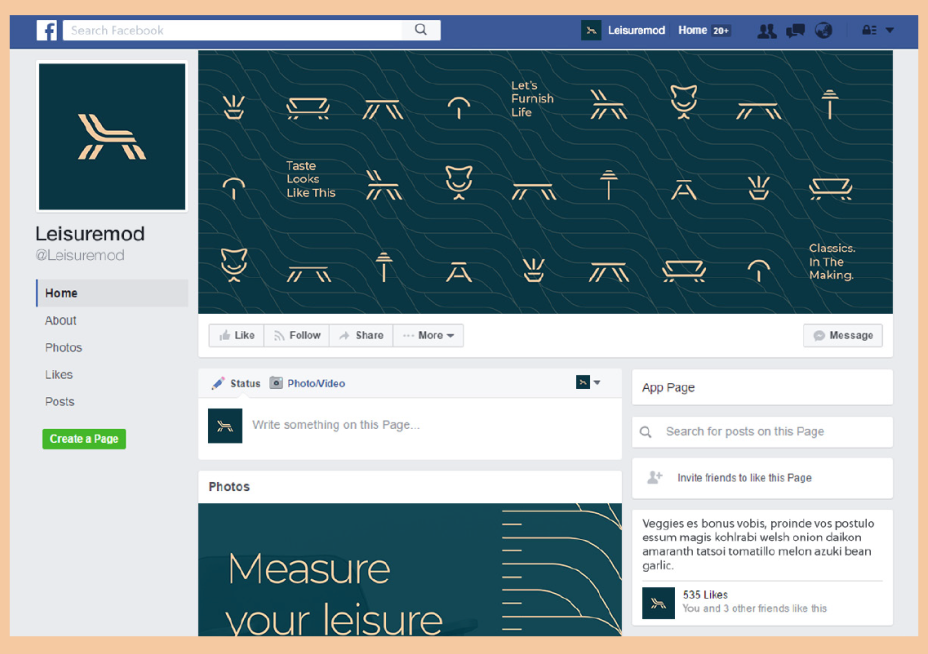Image resolution: width=928 pixels, height=654 pixels.
Task: Open Photos in the left sidebar
Action: click(x=64, y=348)
